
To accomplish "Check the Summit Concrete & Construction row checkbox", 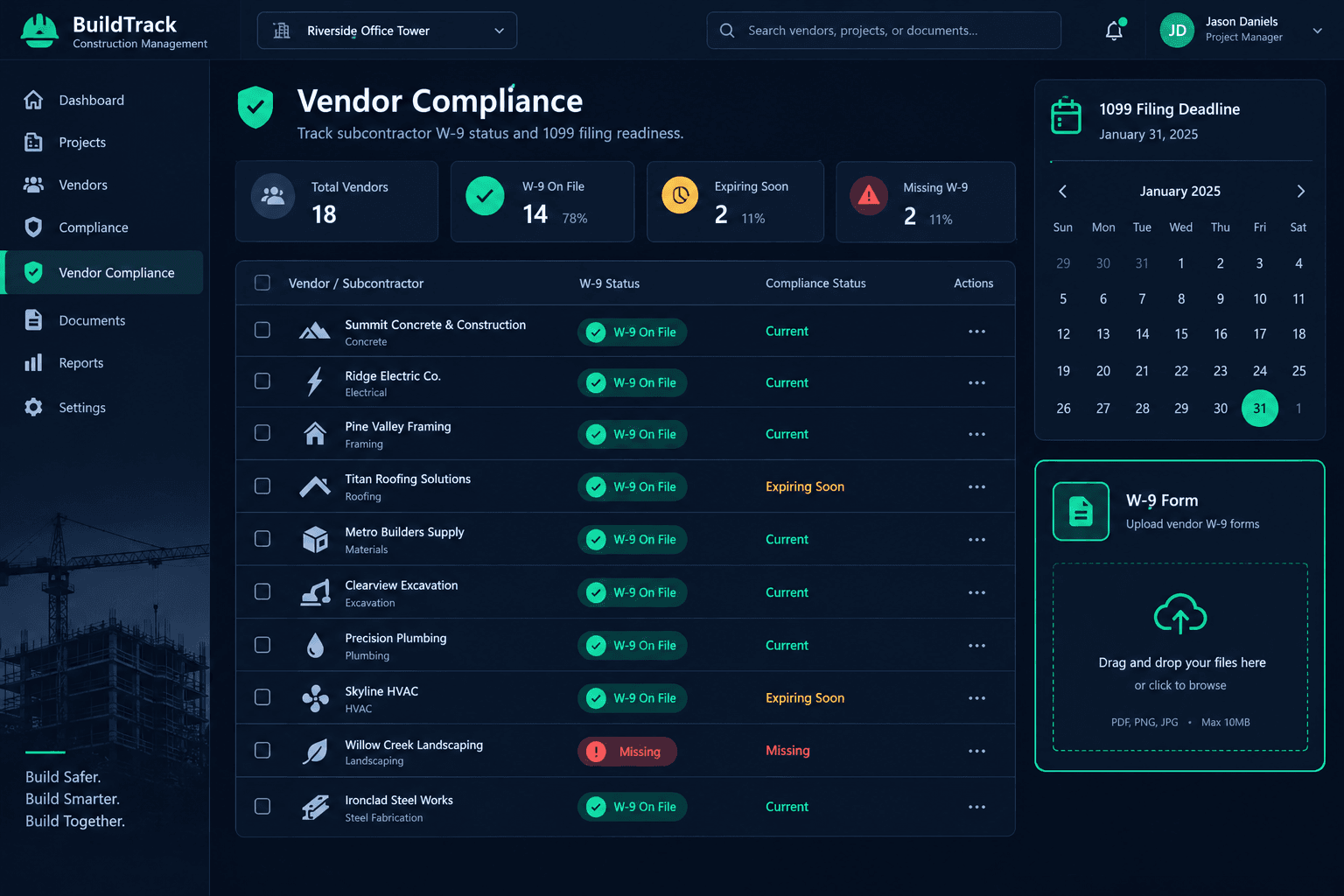I will click(x=262, y=330).
